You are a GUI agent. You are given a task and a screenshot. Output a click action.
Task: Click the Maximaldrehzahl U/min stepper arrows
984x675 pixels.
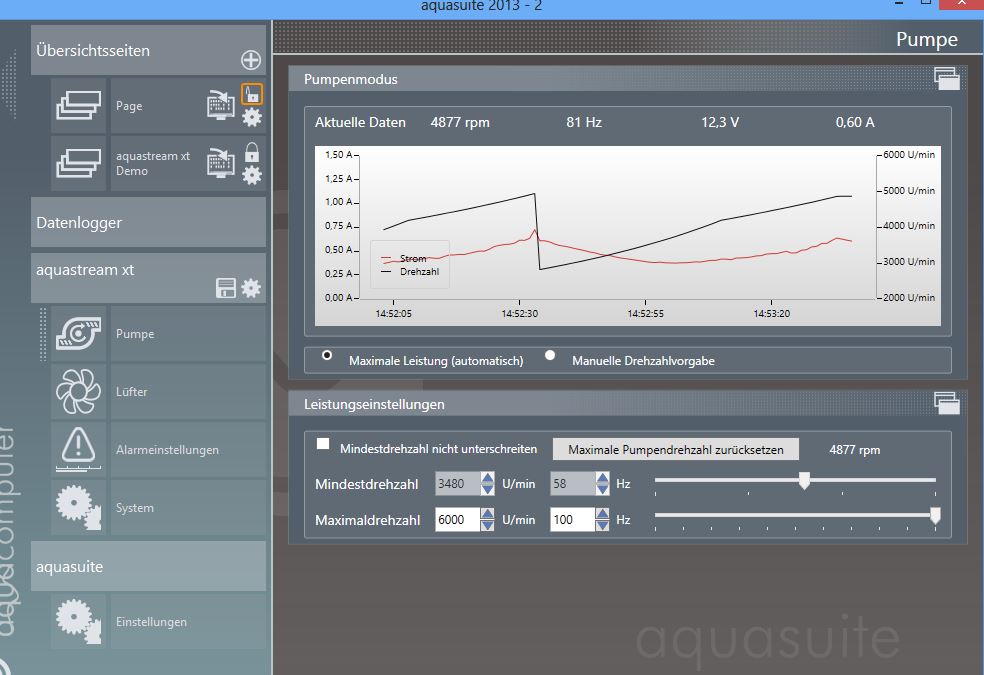coord(487,520)
